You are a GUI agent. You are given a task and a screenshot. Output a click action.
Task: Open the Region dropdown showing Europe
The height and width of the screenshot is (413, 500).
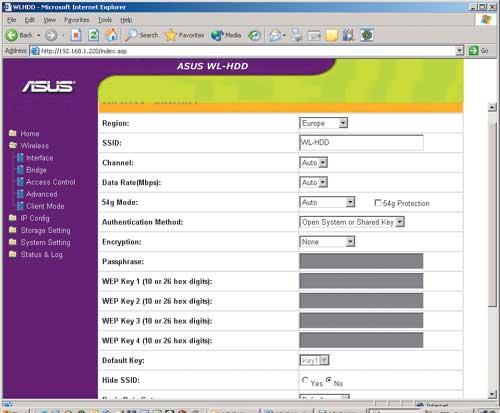click(324, 123)
